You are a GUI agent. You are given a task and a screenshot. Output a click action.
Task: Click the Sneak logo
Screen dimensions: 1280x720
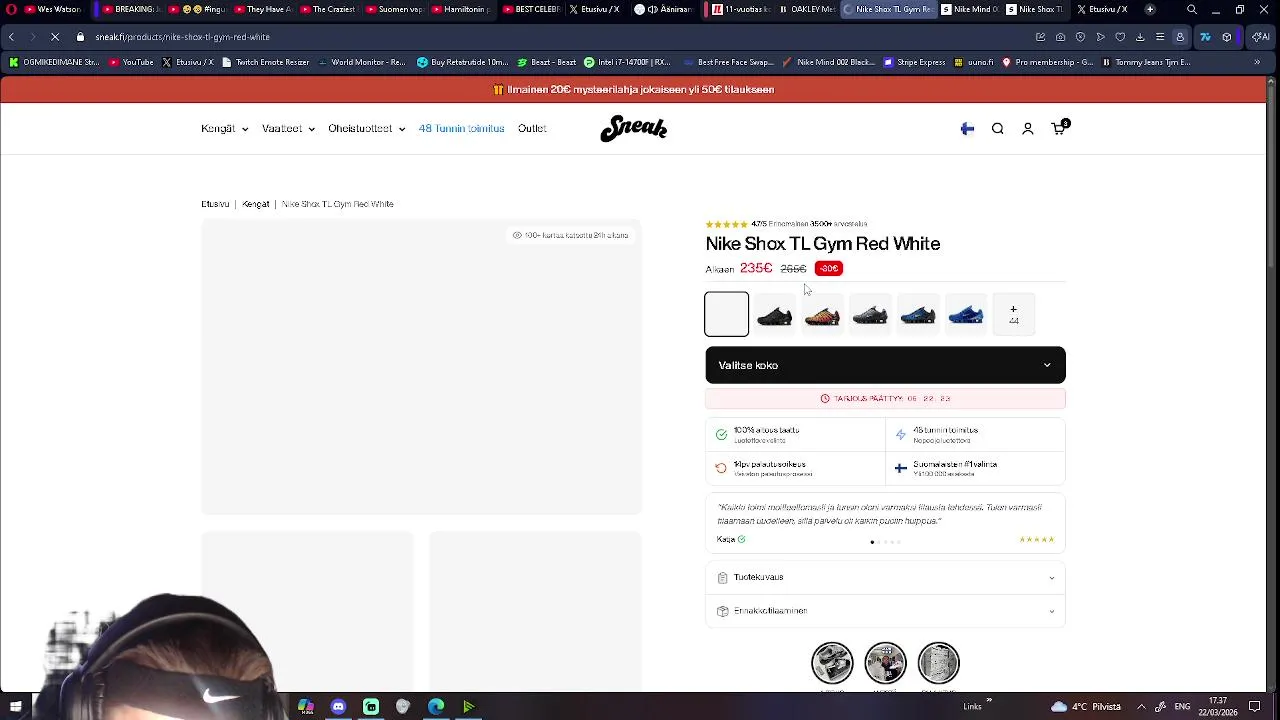point(633,128)
